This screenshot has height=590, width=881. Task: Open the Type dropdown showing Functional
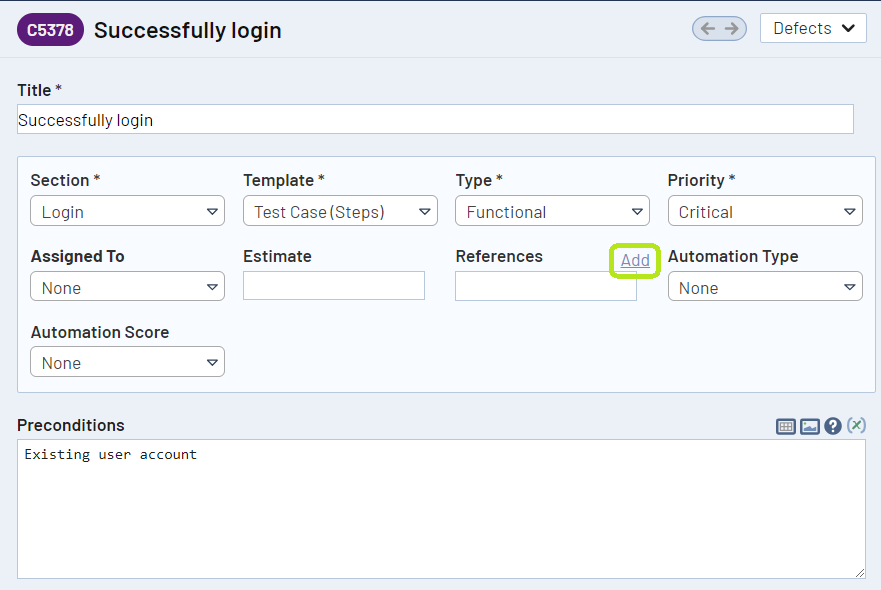pos(552,212)
